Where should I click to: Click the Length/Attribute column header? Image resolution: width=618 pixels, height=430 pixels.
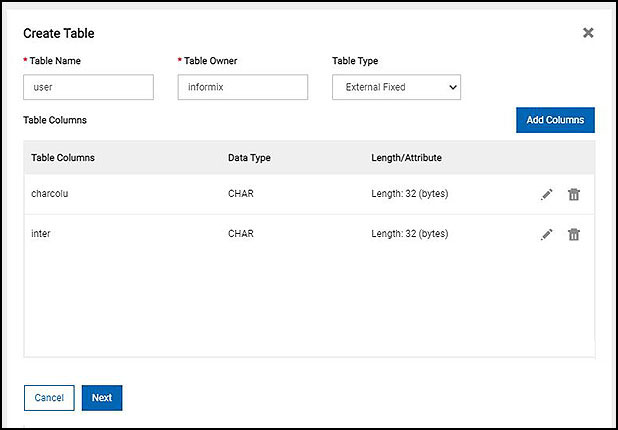[x=406, y=158]
